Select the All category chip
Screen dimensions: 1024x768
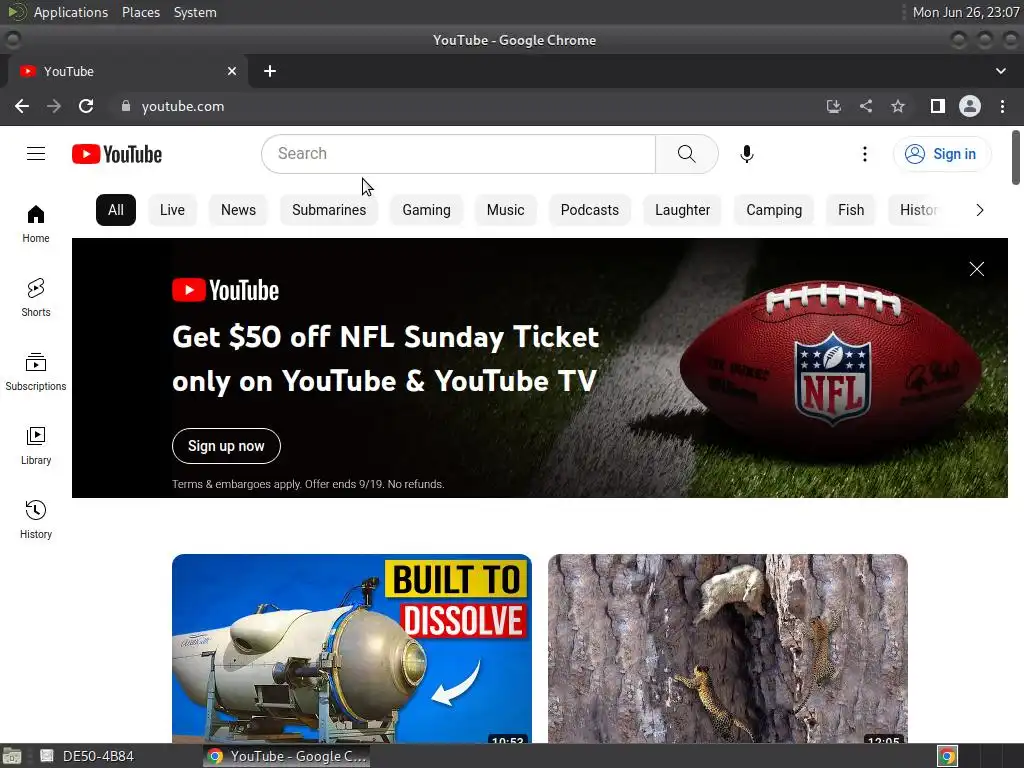coord(116,210)
